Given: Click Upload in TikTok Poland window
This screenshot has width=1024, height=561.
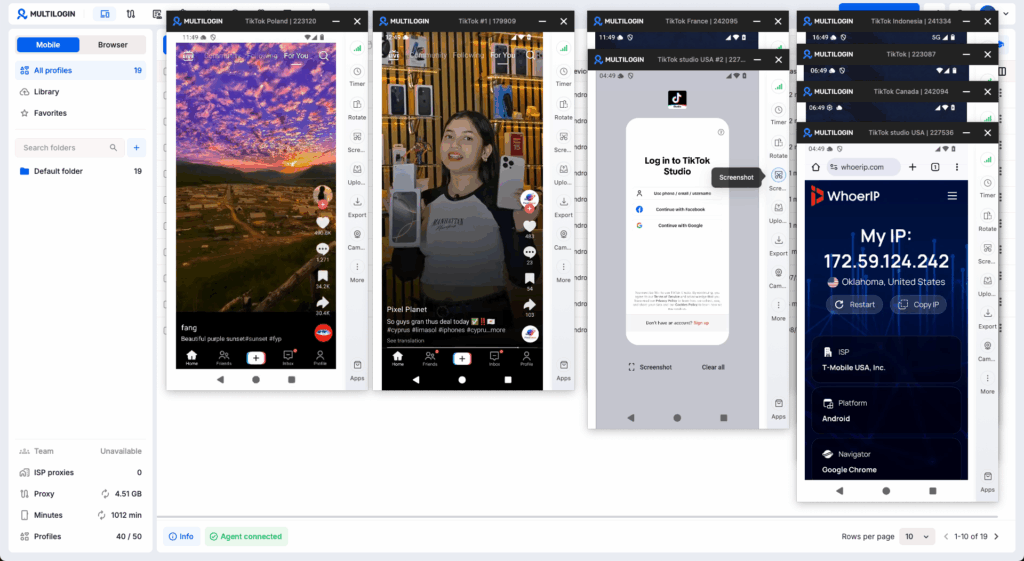Looking at the screenshot, I should click(x=357, y=174).
